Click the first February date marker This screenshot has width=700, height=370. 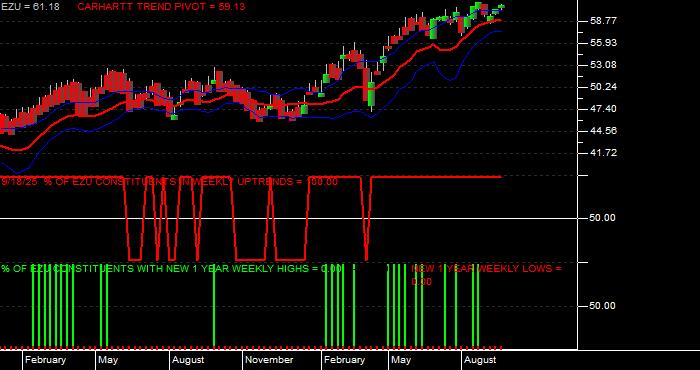45,360
